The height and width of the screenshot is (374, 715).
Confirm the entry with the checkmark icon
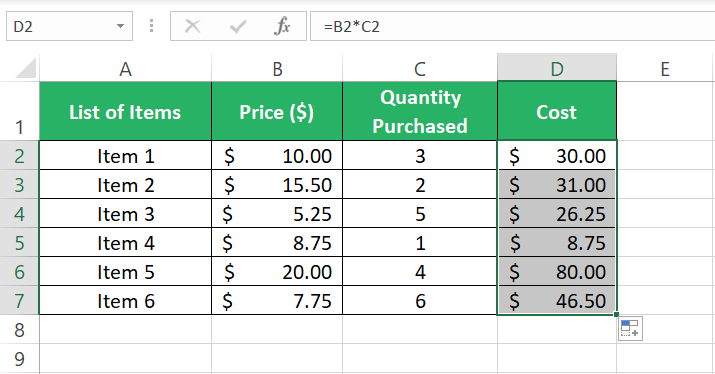238,26
